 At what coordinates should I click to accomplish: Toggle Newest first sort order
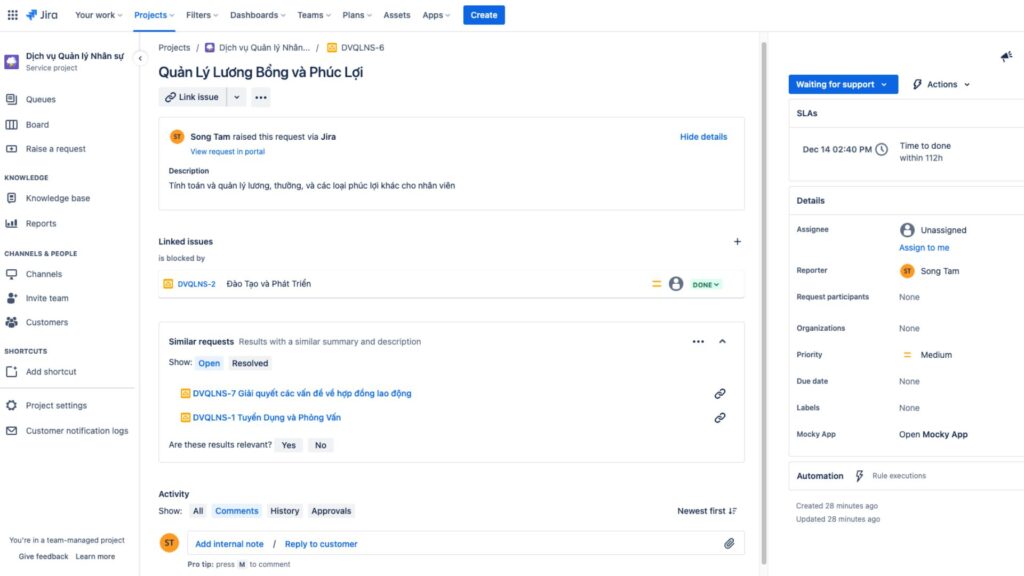707,511
